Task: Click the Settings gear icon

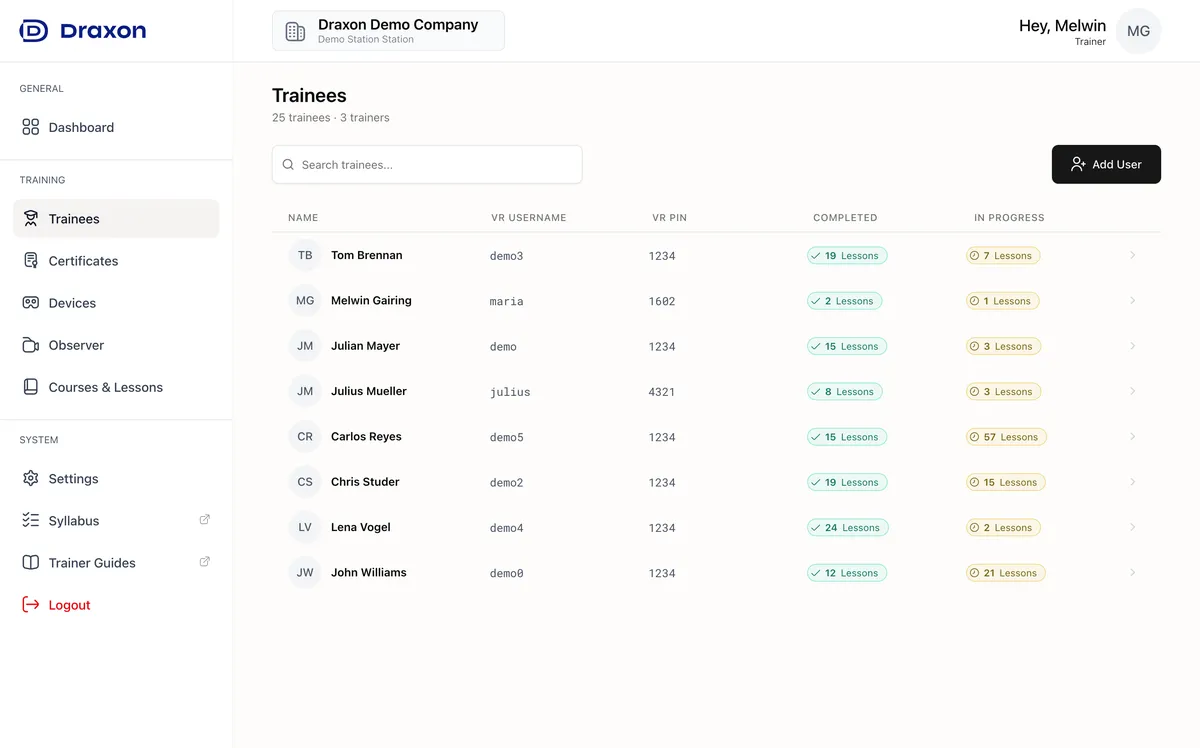Action: [x=31, y=479]
